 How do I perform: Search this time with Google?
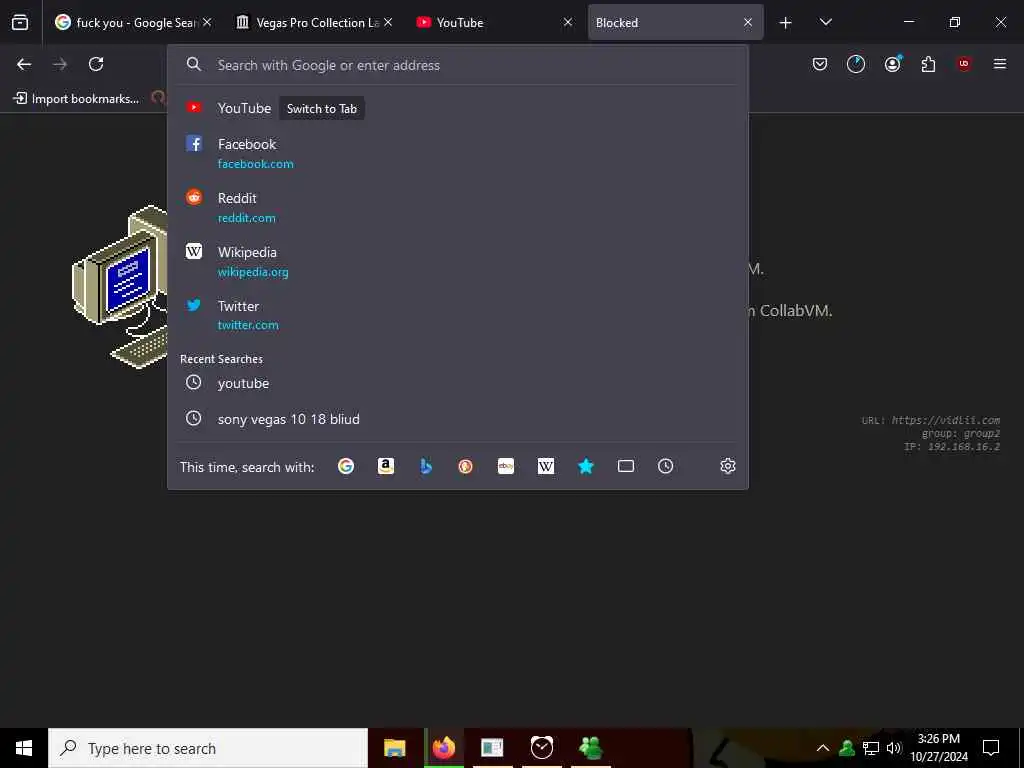[x=346, y=466]
